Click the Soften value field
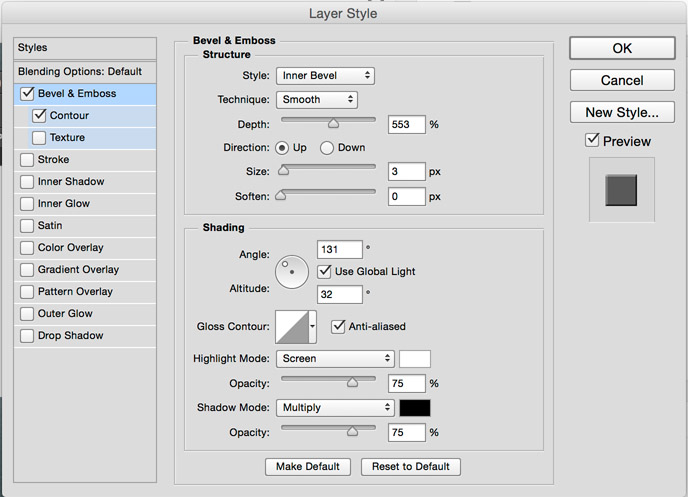The image size is (688, 497). click(407, 197)
